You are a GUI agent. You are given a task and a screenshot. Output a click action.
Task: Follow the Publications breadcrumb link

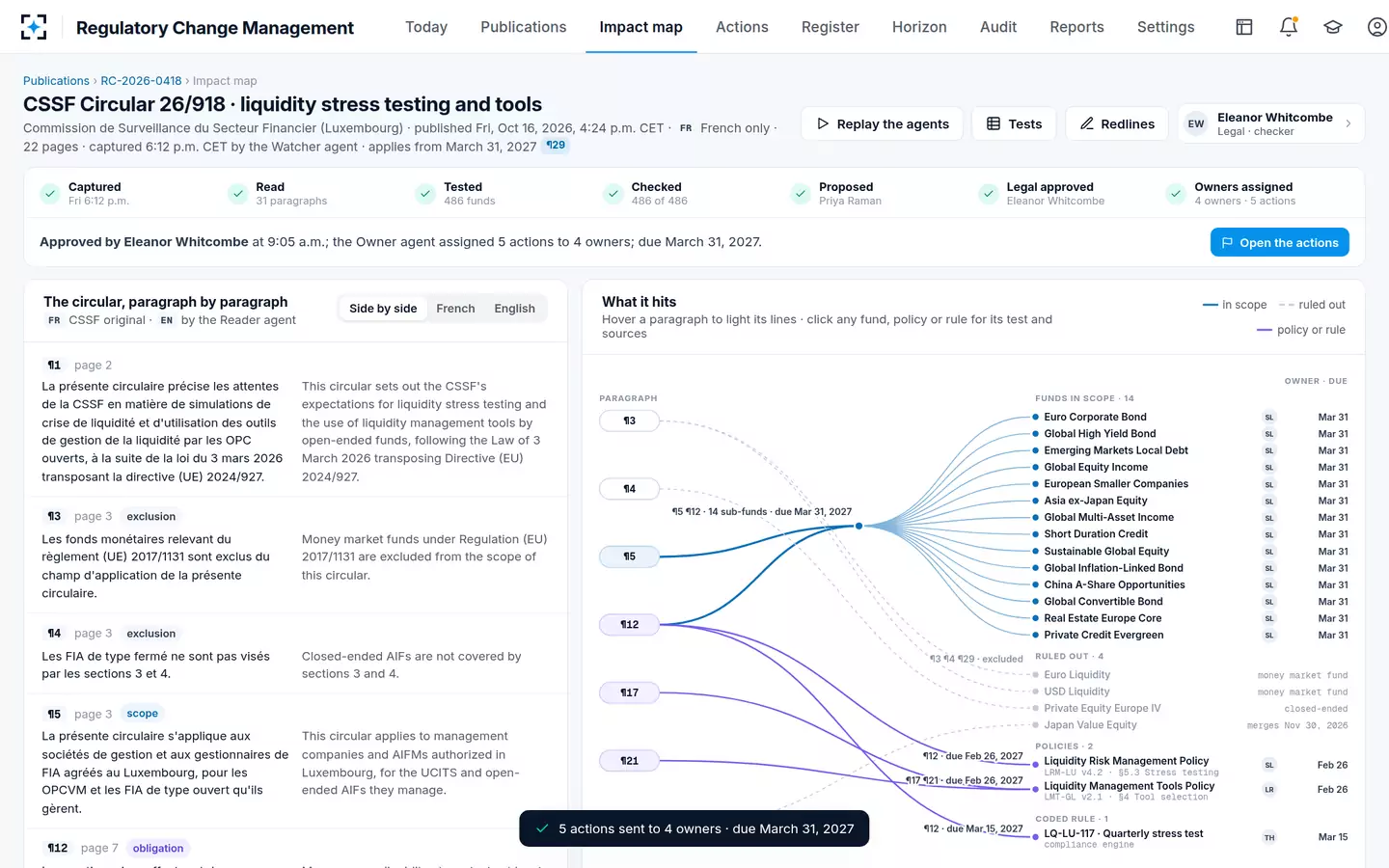click(x=56, y=81)
